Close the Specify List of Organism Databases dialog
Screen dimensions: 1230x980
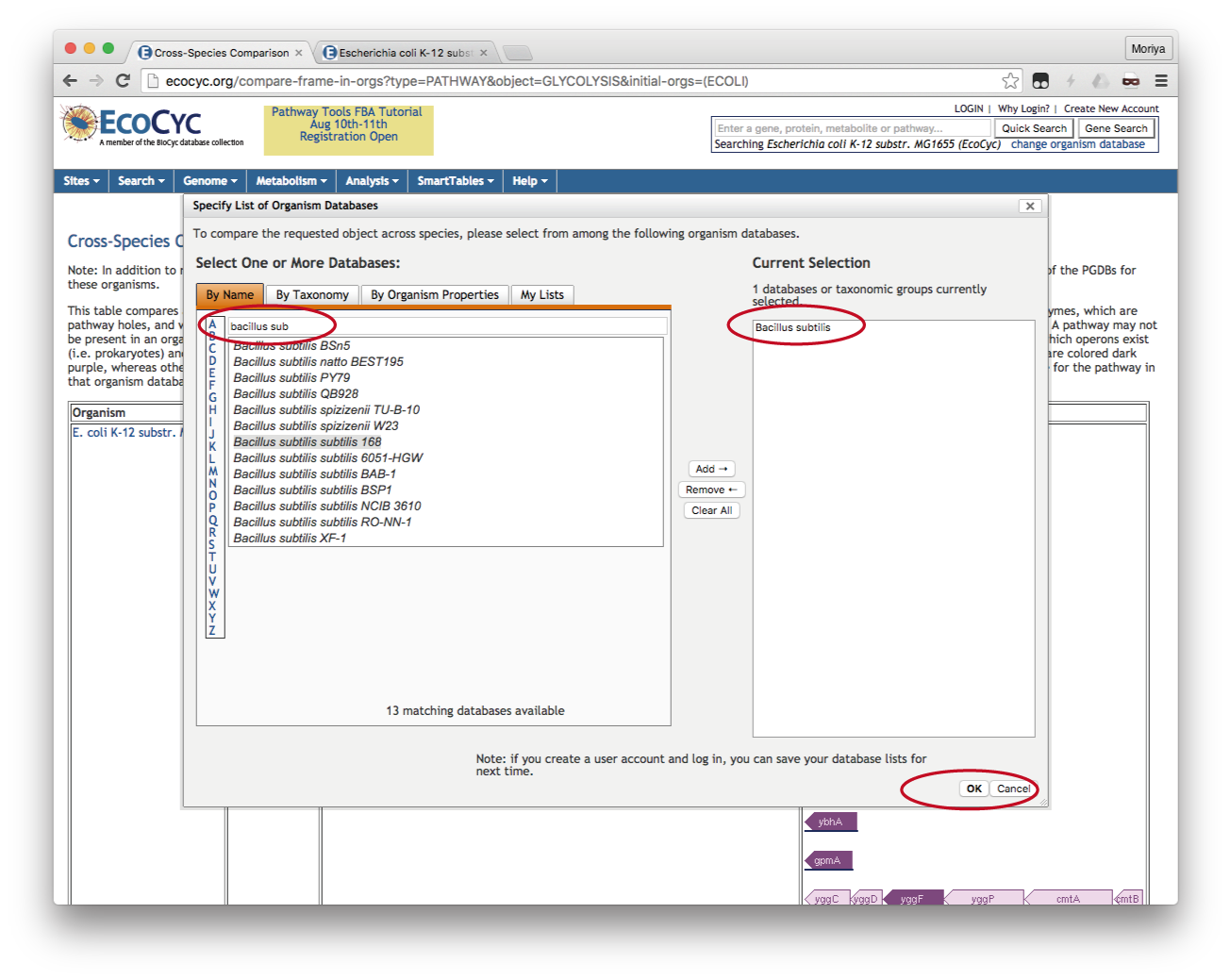coord(1030,206)
